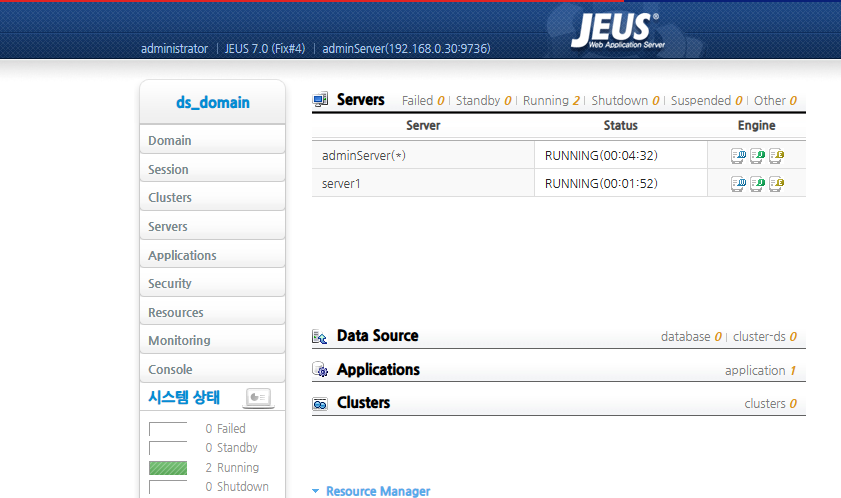Click the 0 Standby system status text
Screen dimensions: 841x498
[x=231, y=448]
